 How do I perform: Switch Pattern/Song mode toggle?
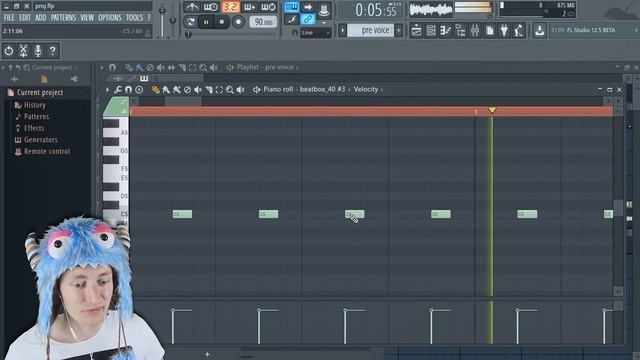[x=190, y=22]
